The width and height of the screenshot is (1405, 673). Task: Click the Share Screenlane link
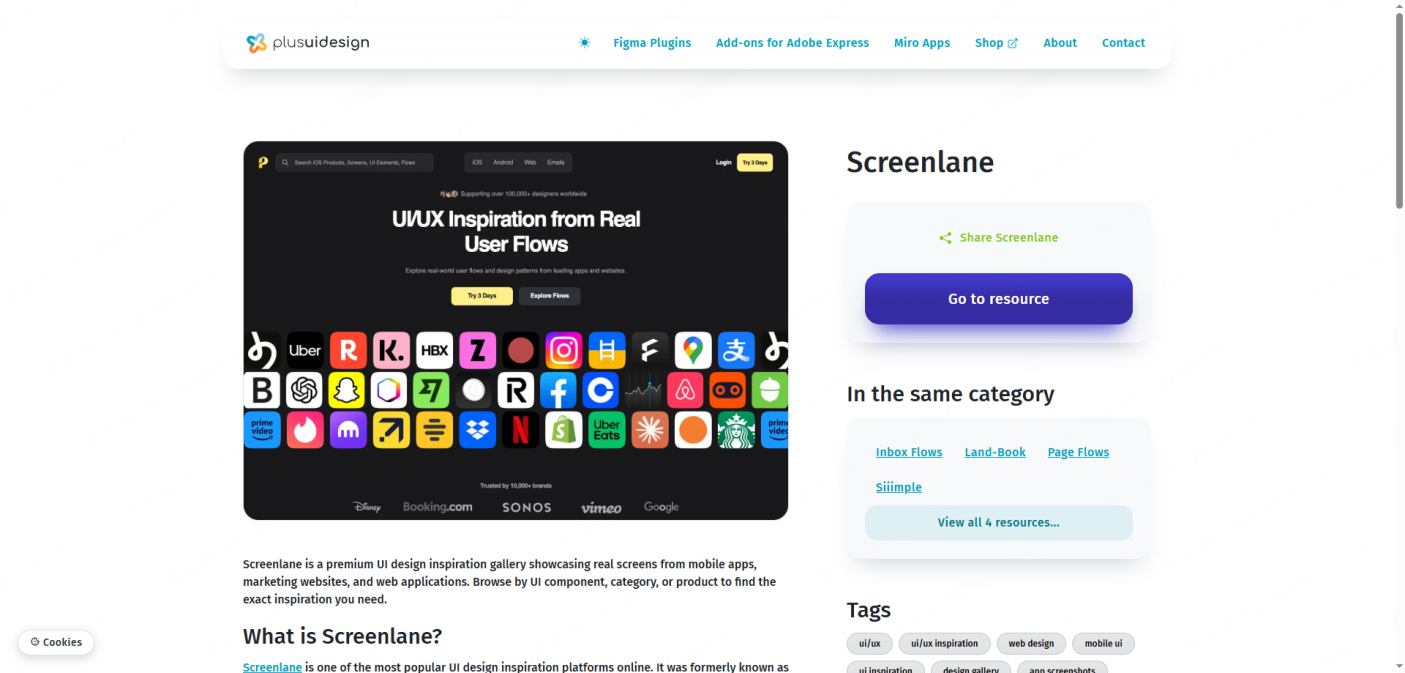998,238
